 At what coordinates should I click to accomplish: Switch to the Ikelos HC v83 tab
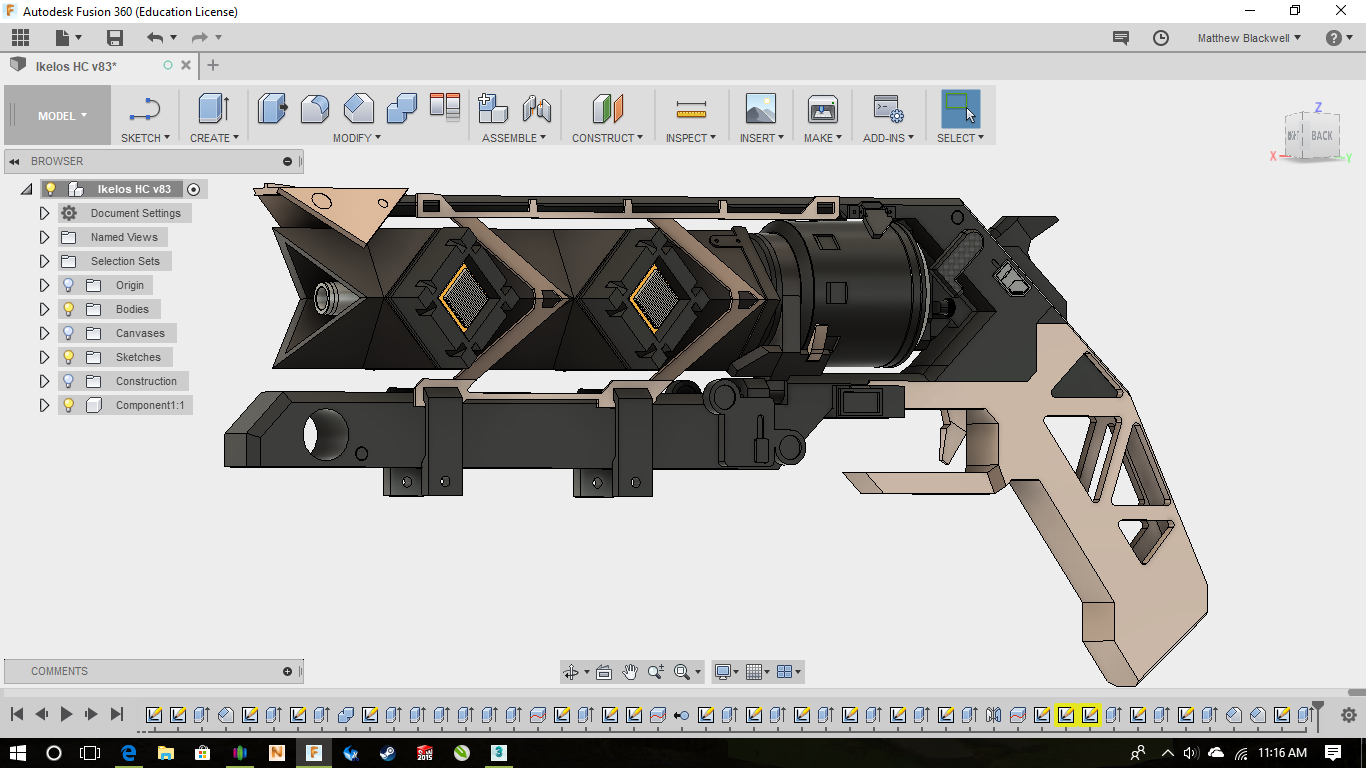pyautogui.click(x=76, y=66)
